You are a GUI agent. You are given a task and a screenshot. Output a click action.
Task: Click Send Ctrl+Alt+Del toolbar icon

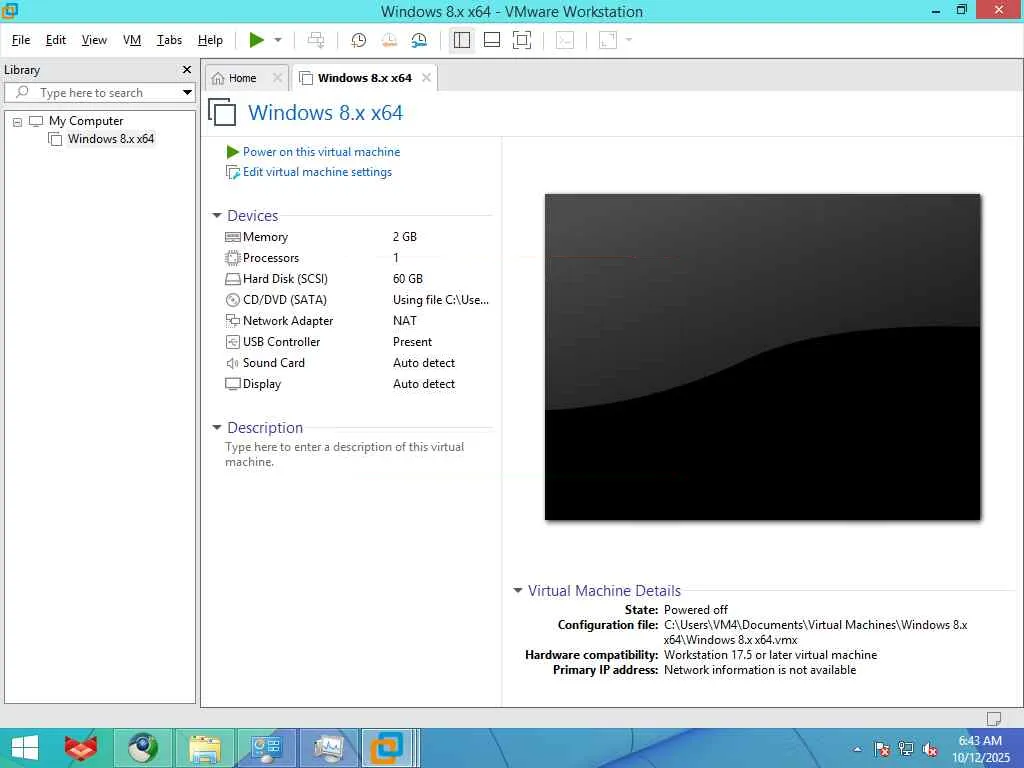316,40
